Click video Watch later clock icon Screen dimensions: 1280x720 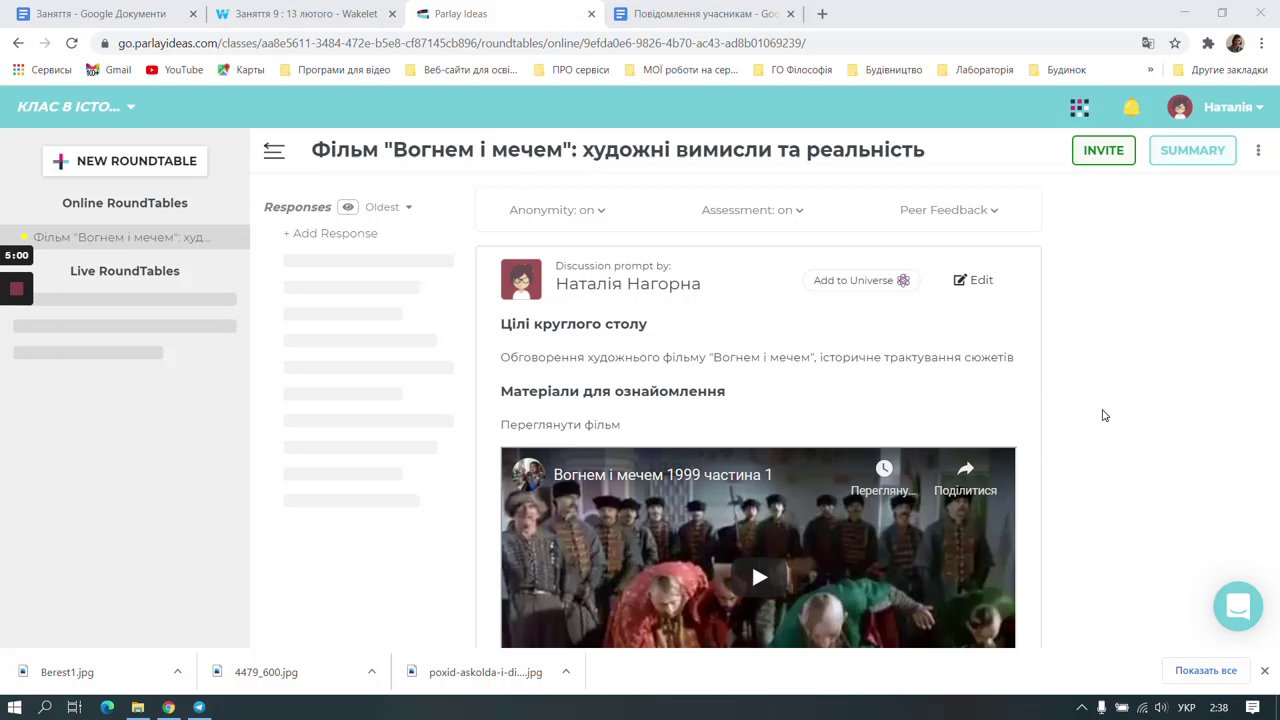point(883,469)
